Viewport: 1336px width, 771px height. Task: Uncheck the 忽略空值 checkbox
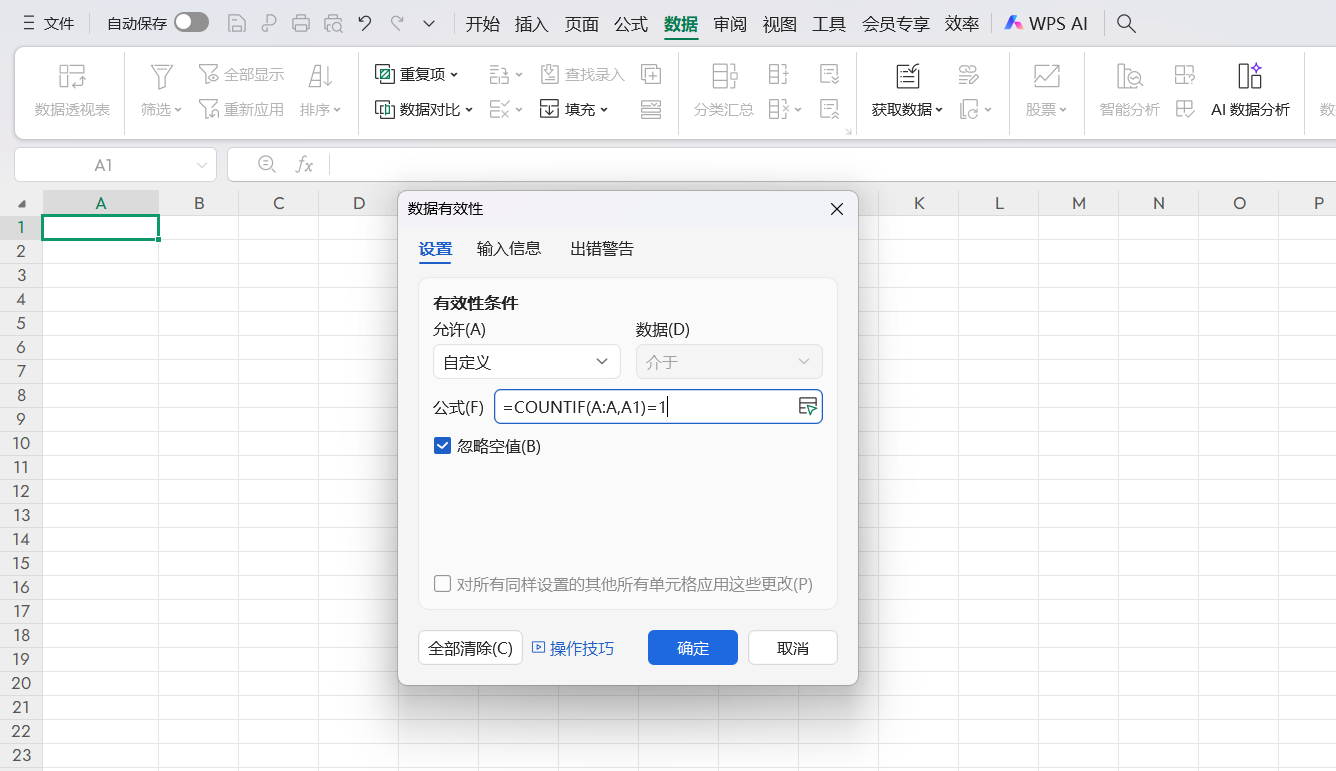click(443, 446)
